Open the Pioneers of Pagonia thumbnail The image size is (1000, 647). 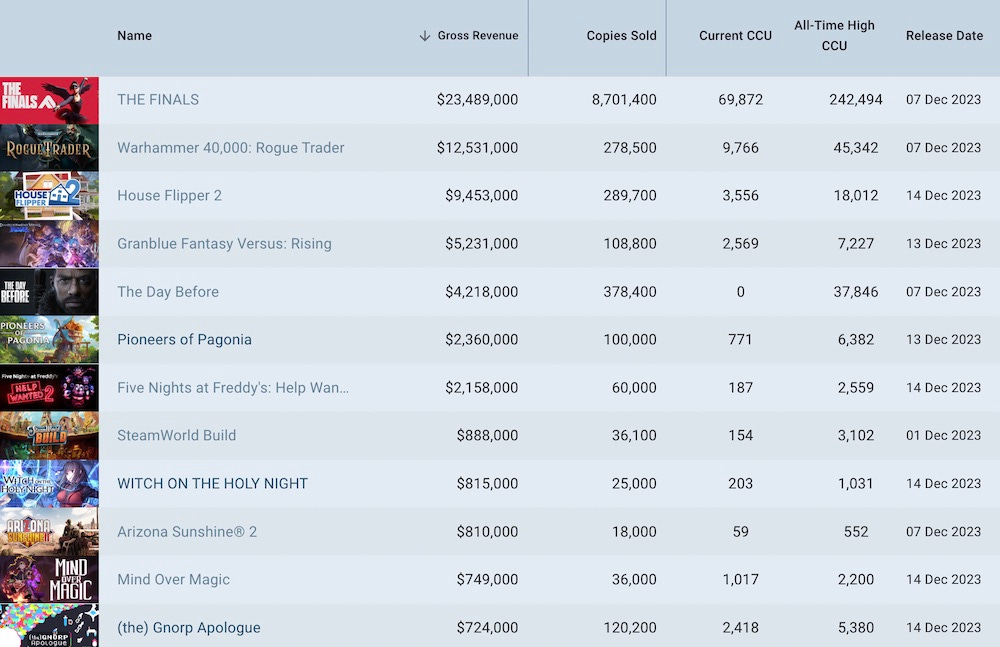point(49,339)
